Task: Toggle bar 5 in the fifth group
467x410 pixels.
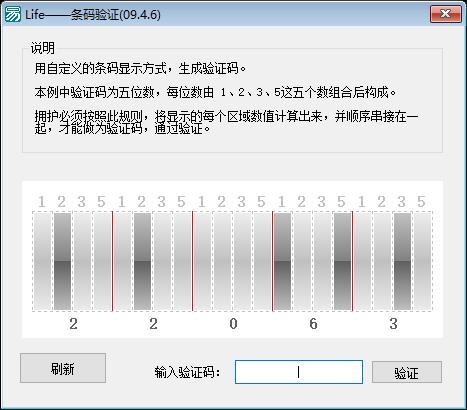Action: point(422,262)
